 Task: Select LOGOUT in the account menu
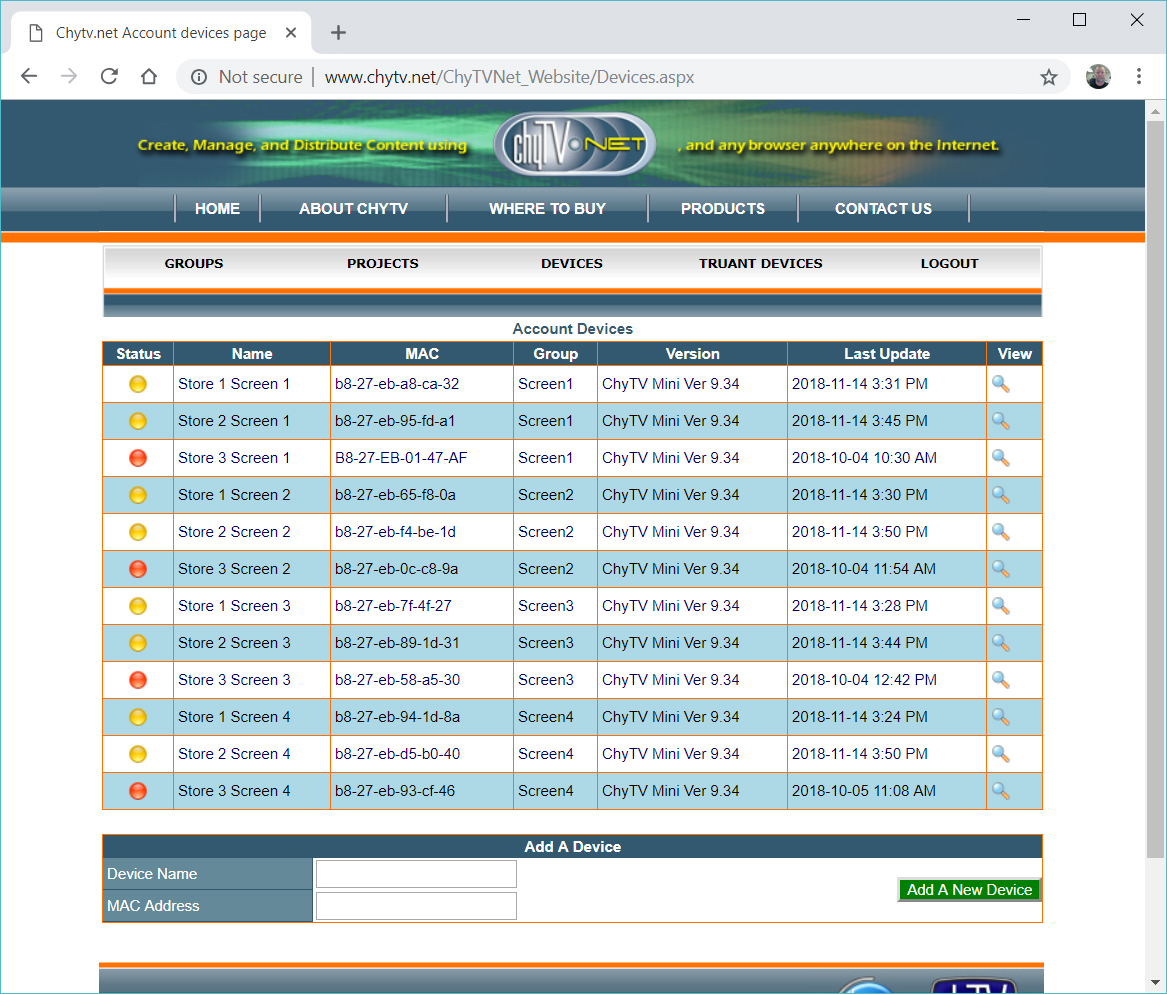(950, 263)
